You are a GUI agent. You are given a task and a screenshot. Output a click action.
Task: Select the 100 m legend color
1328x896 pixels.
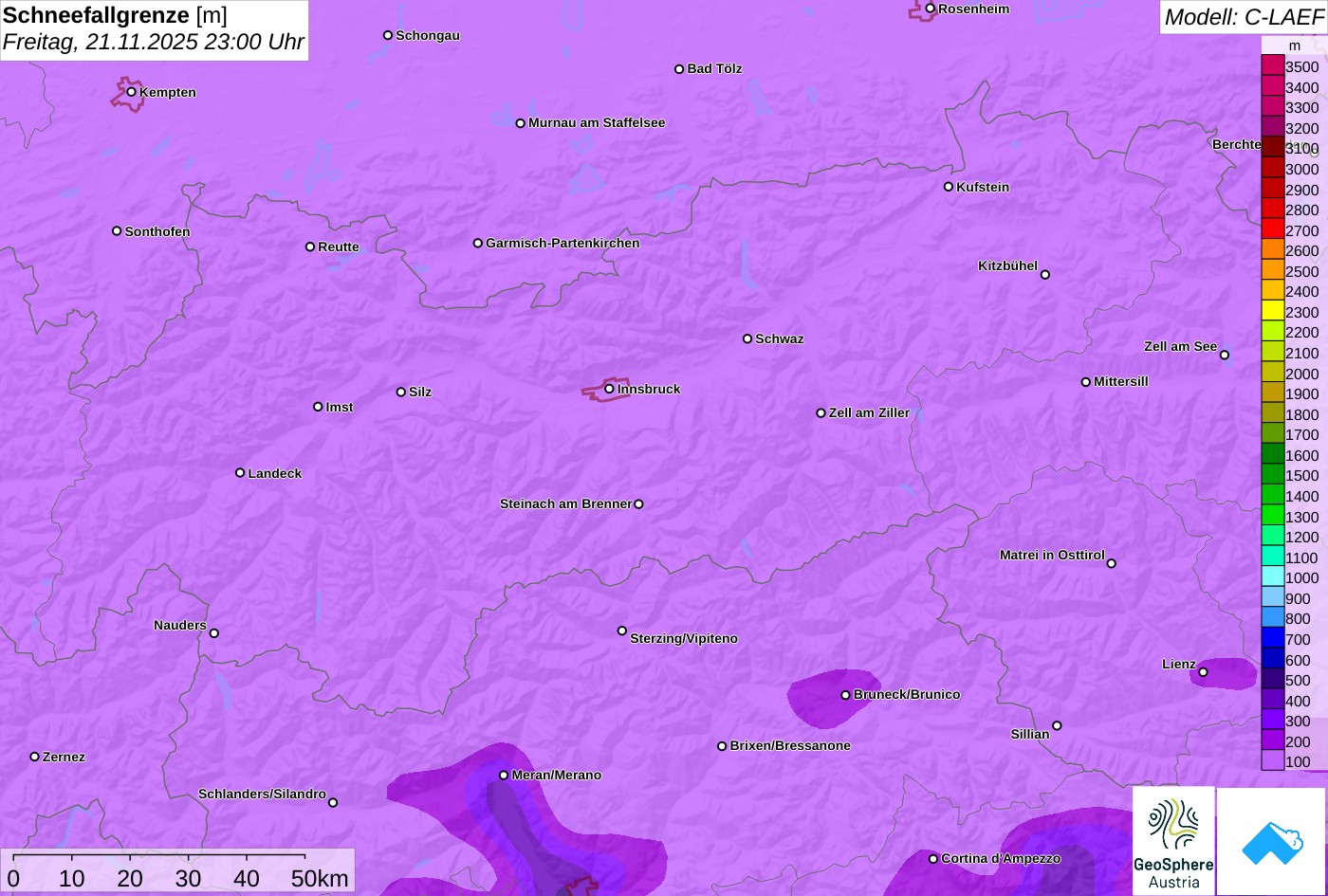click(x=1273, y=760)
